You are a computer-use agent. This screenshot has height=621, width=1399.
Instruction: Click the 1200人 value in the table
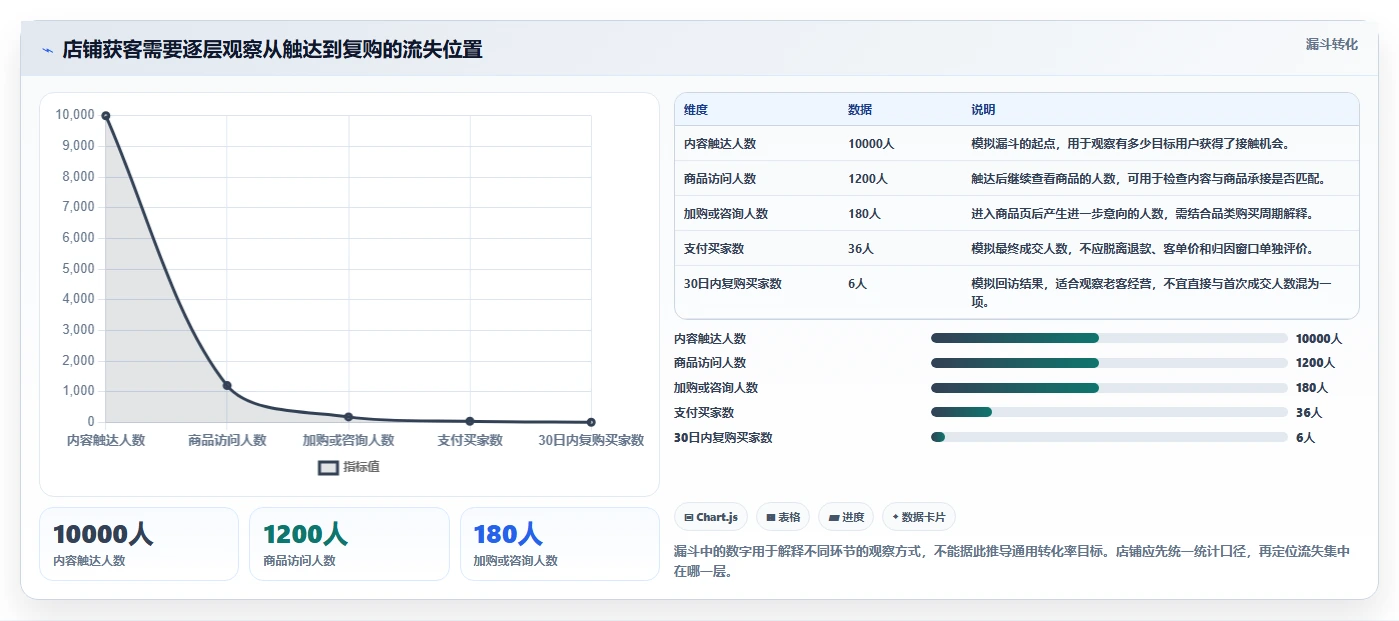[868, 179]
